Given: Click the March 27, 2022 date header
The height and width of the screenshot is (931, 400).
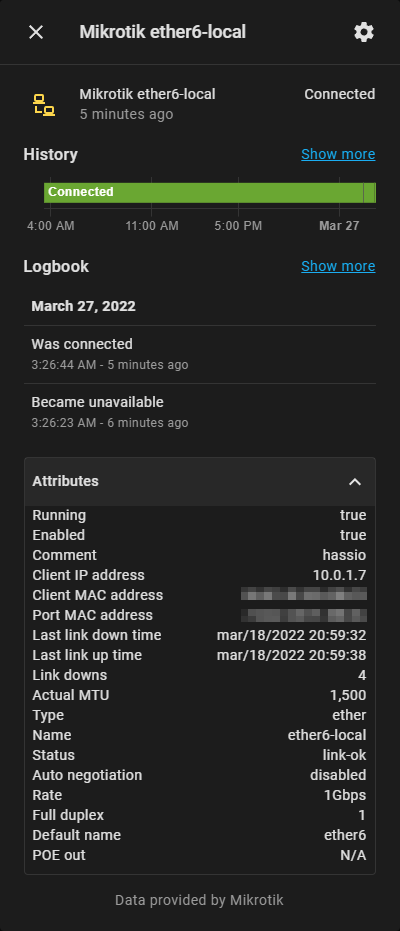Looking at the screenshot, I should [x=83, y=306].
